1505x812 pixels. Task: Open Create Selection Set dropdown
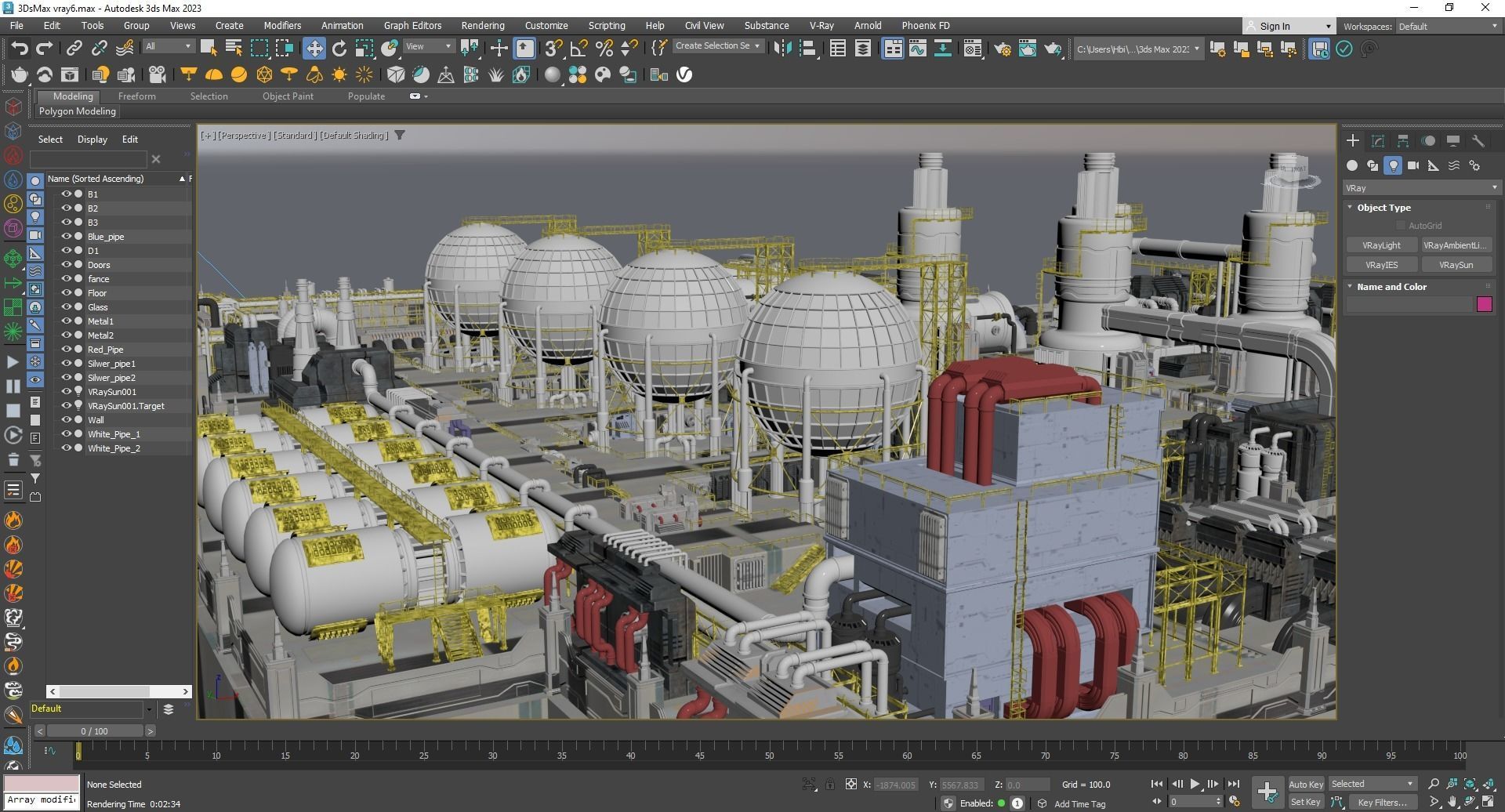pyautogui.click(x=718, y=46)
